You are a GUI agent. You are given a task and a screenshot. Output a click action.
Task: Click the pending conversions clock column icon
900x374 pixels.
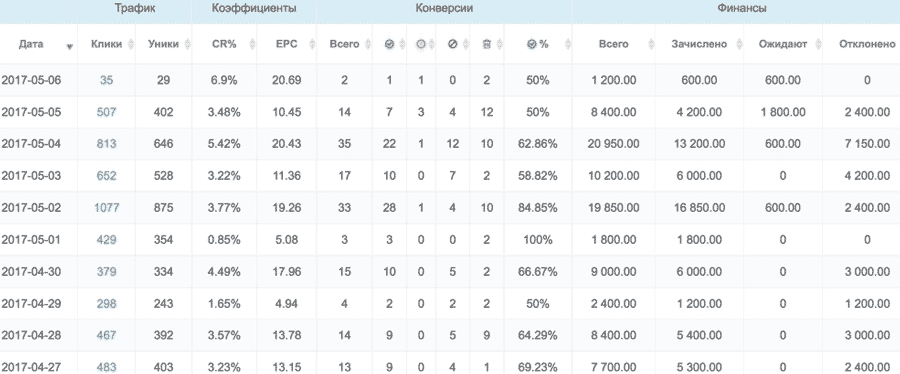421,44
